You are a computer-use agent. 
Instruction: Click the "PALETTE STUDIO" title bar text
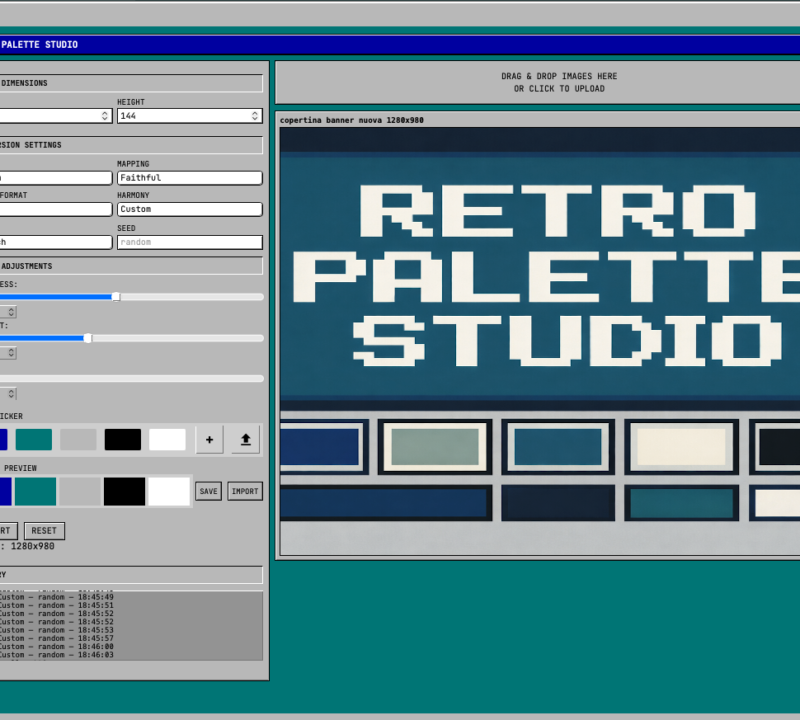point(39,45)
